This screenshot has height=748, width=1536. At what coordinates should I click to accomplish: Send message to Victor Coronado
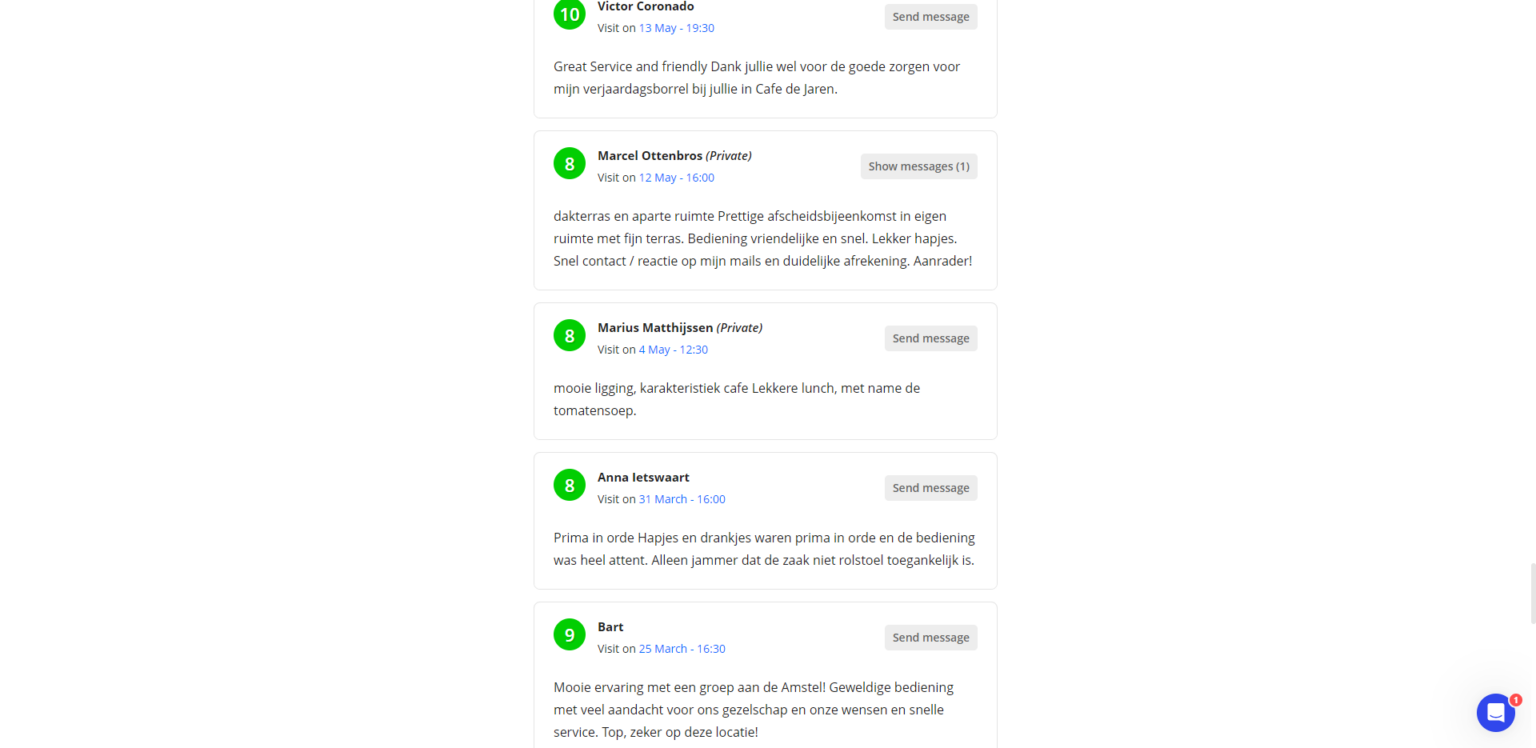[931, 16]
